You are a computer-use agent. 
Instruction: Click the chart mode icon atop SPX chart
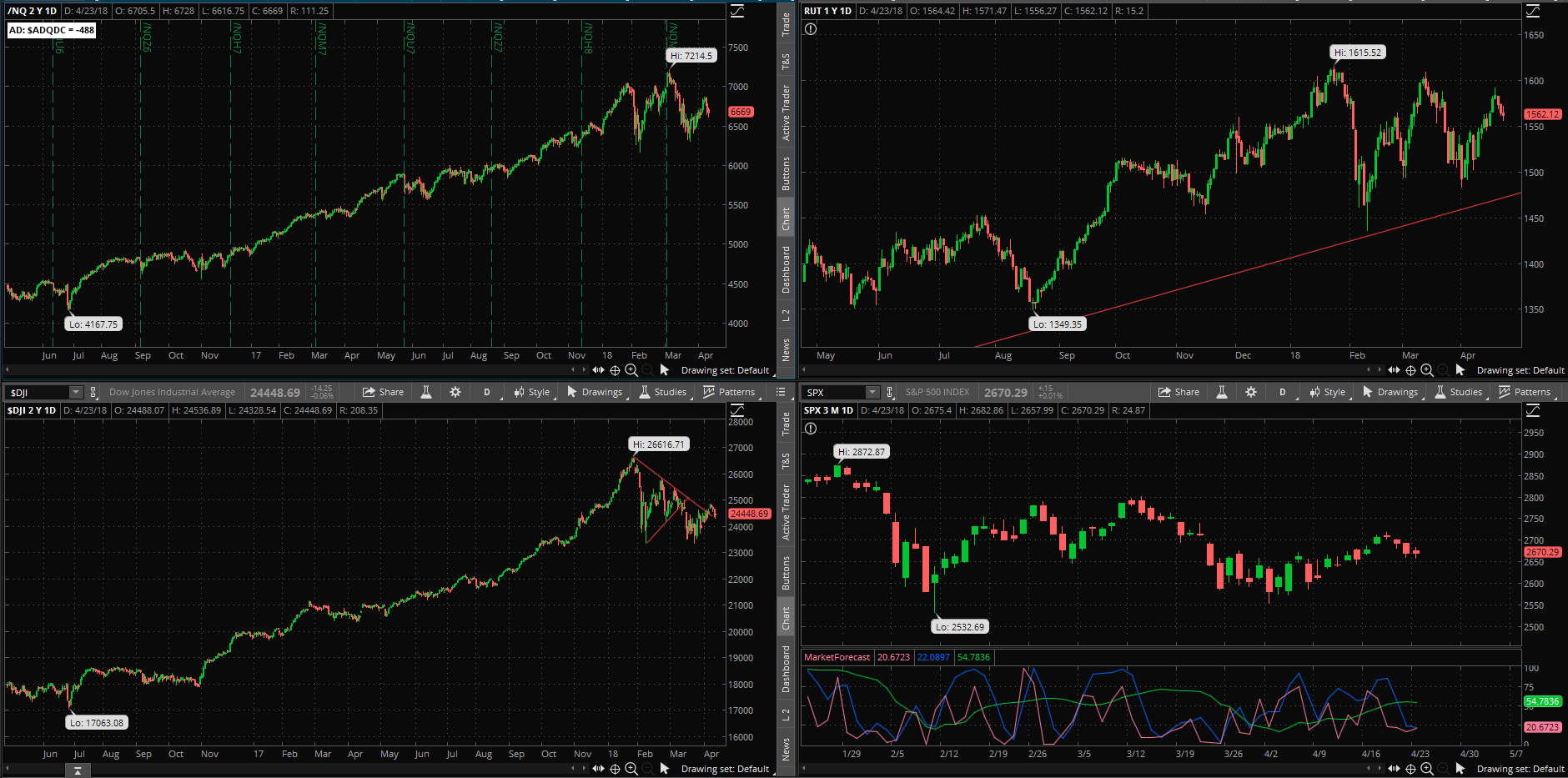1533,410
